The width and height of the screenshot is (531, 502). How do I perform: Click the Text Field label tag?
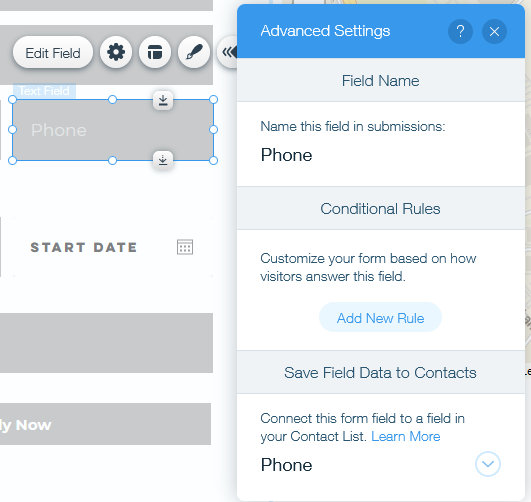coord(44,91)
